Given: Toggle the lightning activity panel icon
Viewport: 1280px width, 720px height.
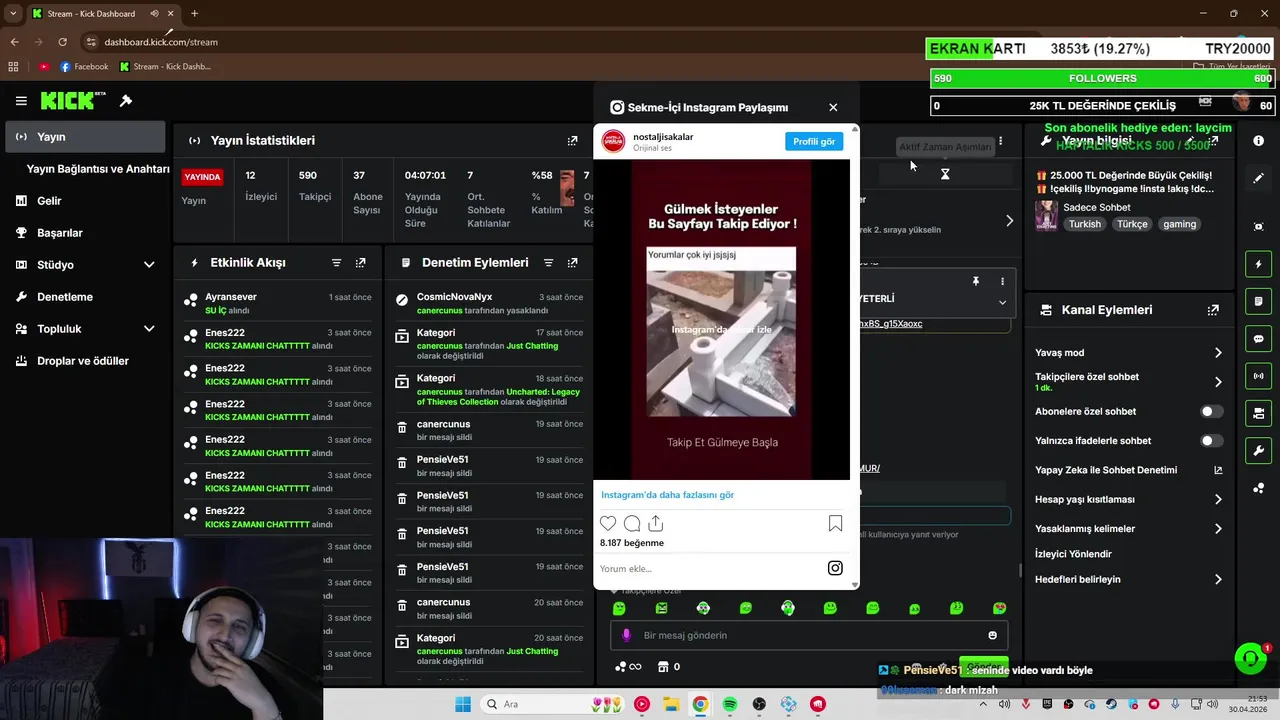Looking at the screenshot, I should 1258,264.
